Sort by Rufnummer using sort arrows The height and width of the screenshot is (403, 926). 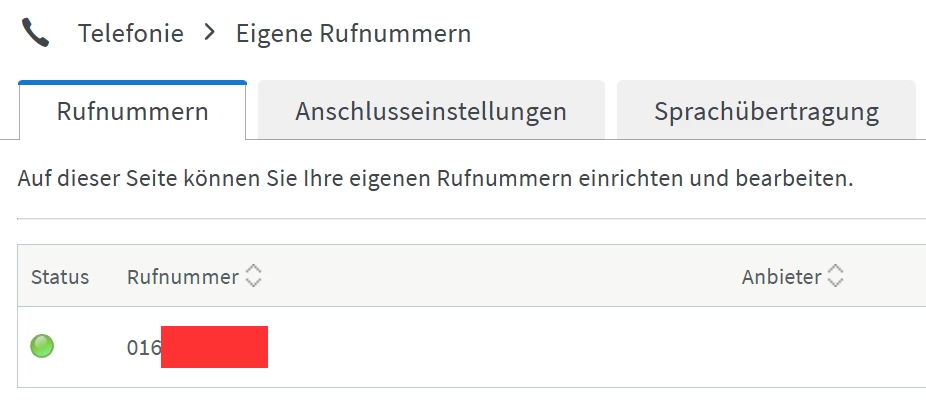(x=254, y=277)
